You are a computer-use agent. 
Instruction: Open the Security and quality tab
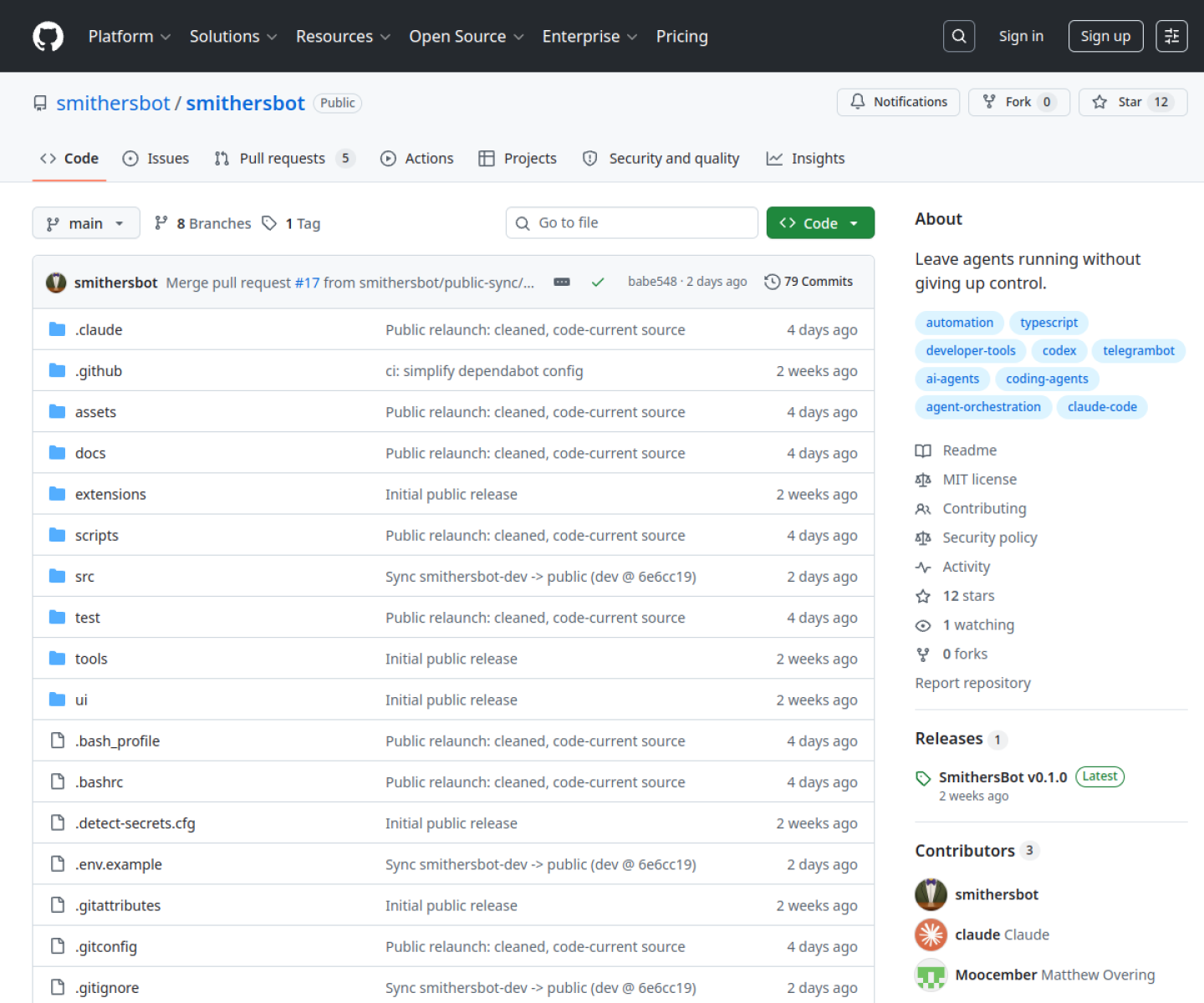pos(661,159)
